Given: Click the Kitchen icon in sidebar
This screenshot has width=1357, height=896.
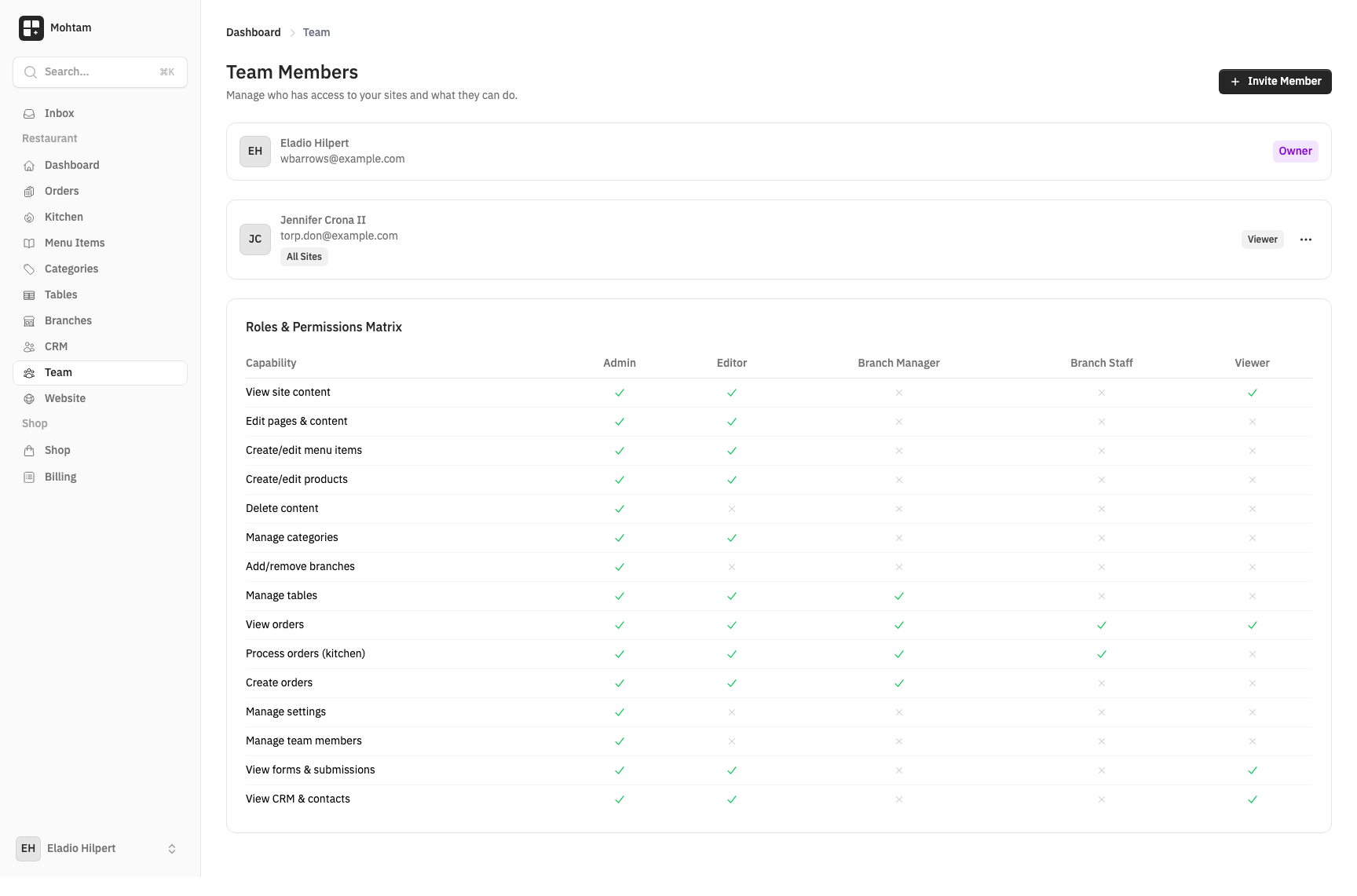Looking at the screenshot, I should tap(29, 218).
